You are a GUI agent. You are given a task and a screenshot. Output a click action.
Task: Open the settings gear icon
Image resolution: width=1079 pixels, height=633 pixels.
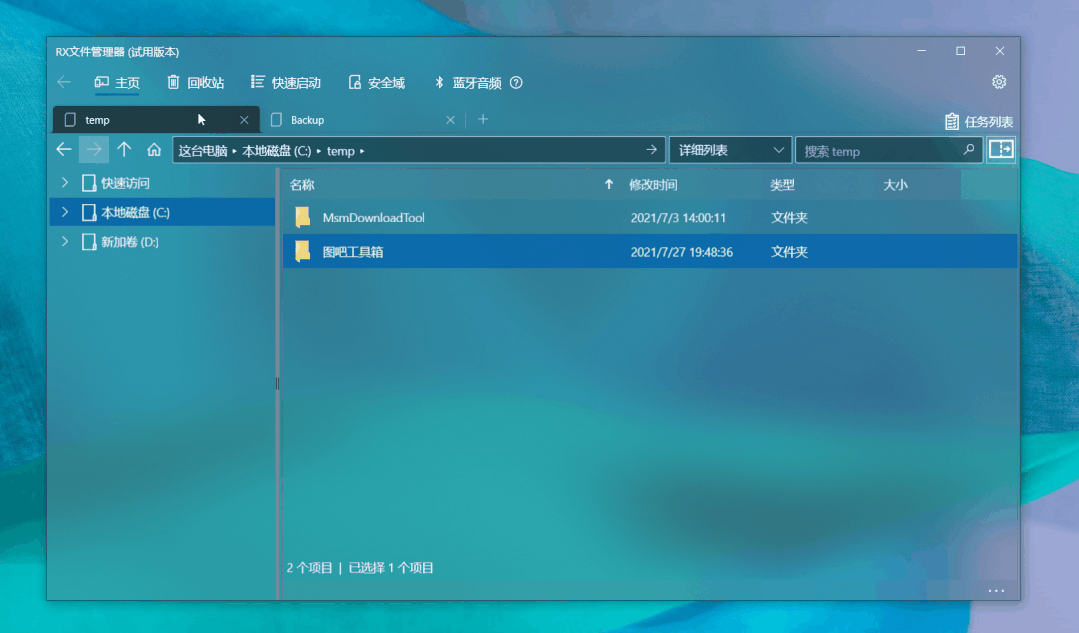998,82
